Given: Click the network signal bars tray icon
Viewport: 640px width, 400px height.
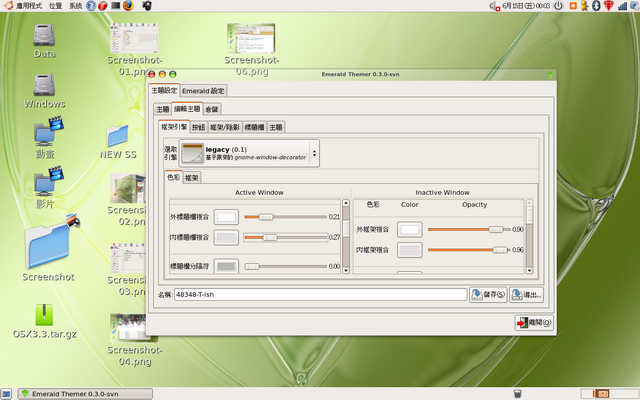Looking at the screenshot, I should pos(622,6).
